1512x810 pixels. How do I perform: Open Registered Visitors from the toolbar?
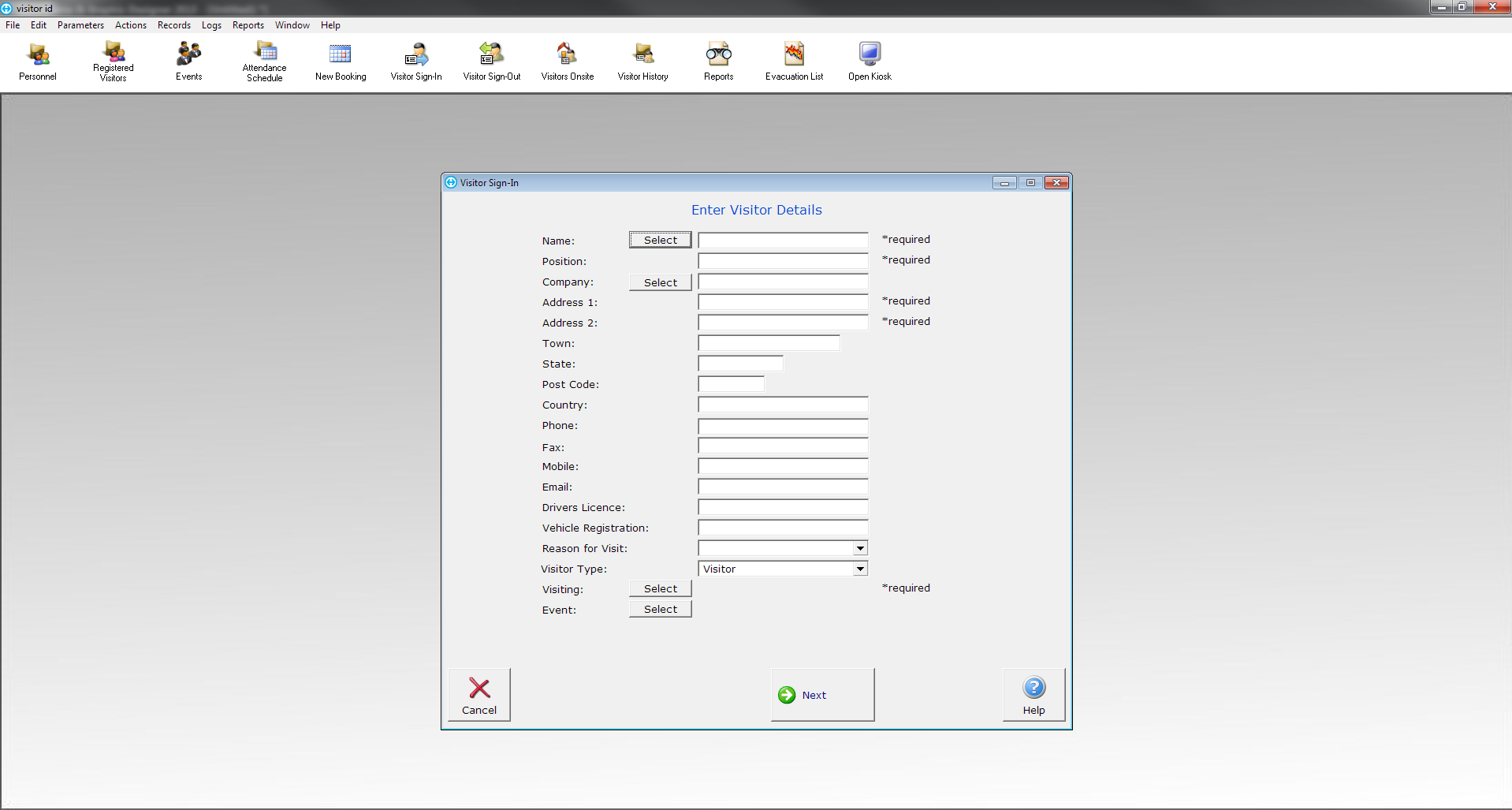(114, 62)
